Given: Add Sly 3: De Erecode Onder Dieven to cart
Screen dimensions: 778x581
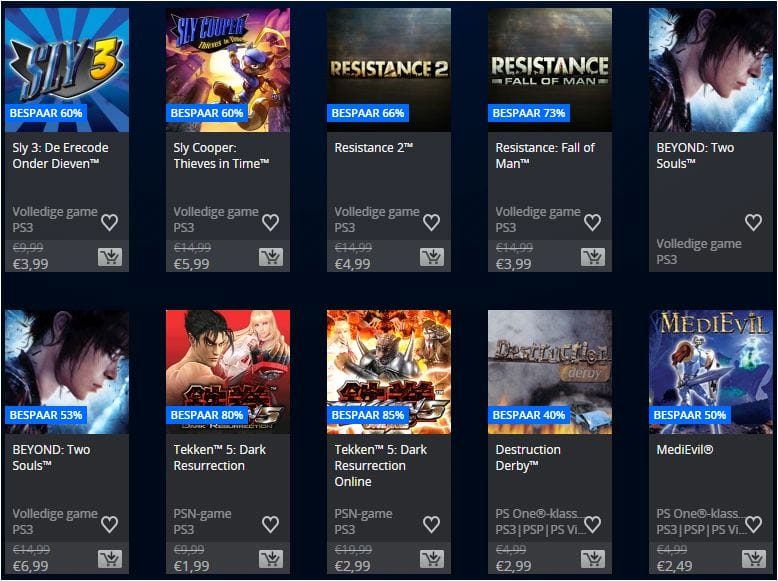Looking at the screenshot, I should coord(110,257).
